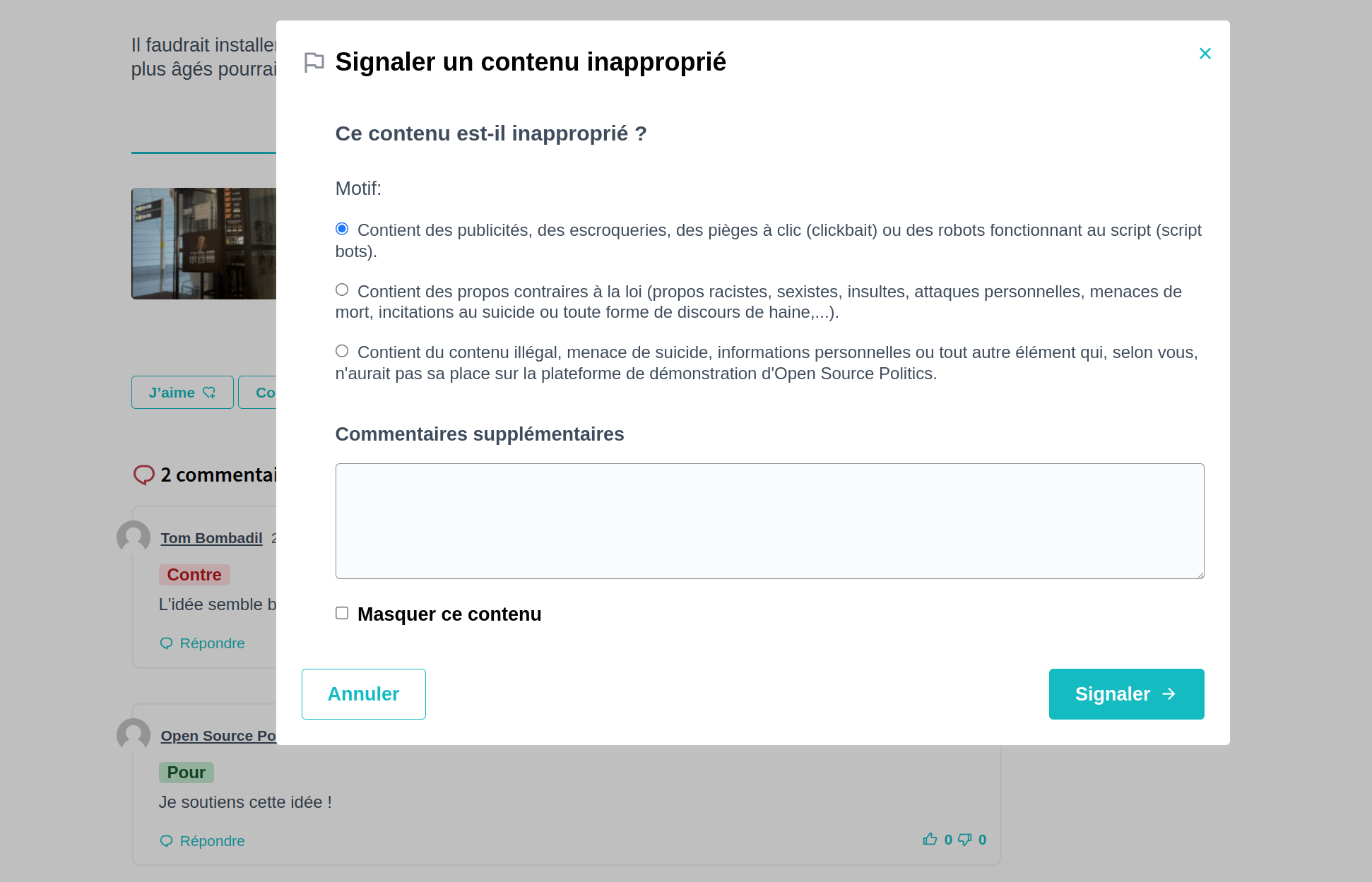This screenshot has height=882, width=1372.
Task: Upvote the Pour comment thumbs-up icon
Action: coord(930,839)
